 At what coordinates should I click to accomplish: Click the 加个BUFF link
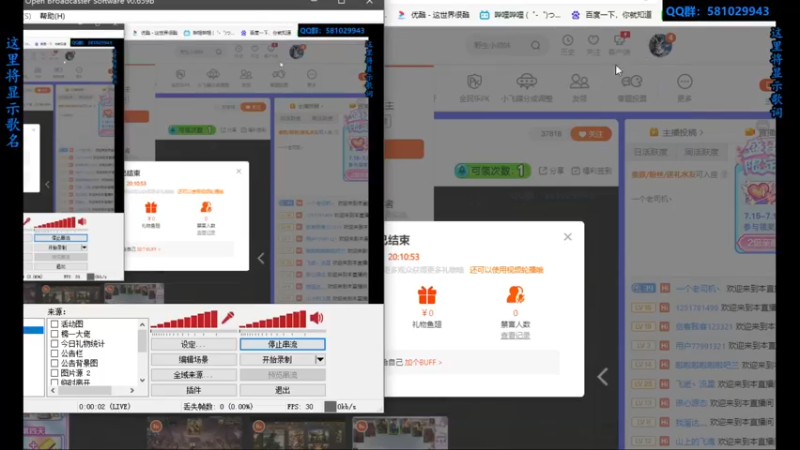(423, 362)
